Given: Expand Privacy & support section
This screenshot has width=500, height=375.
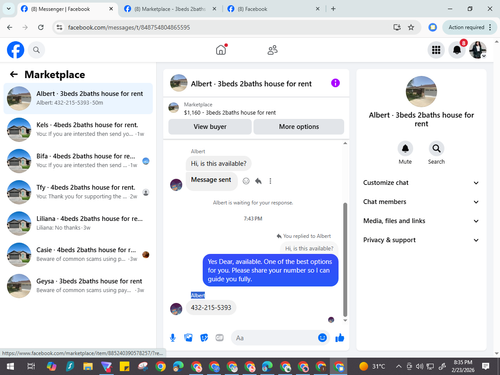Looking at the screenshot, I should [x=421, y=240].
